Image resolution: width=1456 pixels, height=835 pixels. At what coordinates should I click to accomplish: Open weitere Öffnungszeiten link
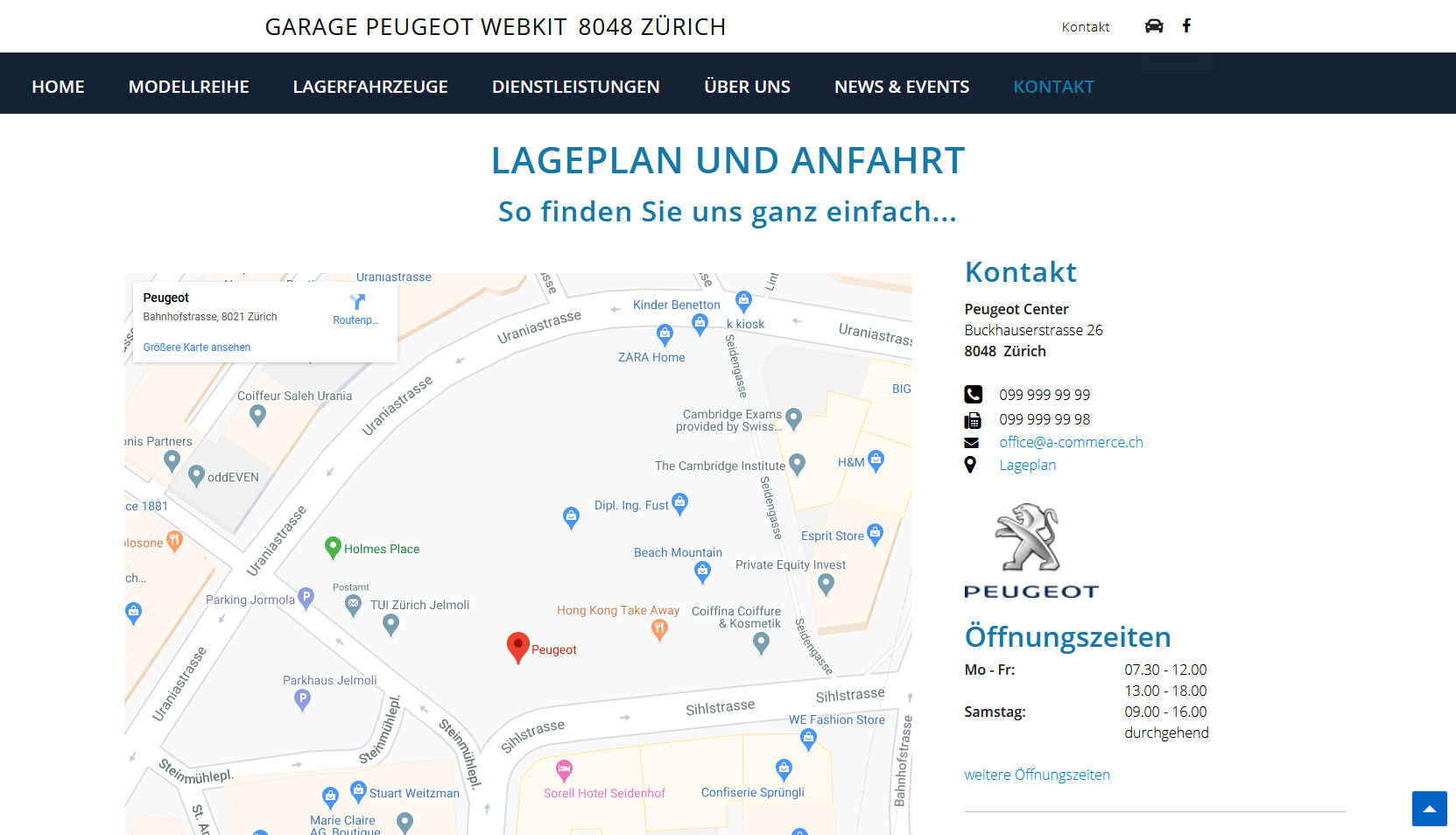click(x=1037, y=775)
